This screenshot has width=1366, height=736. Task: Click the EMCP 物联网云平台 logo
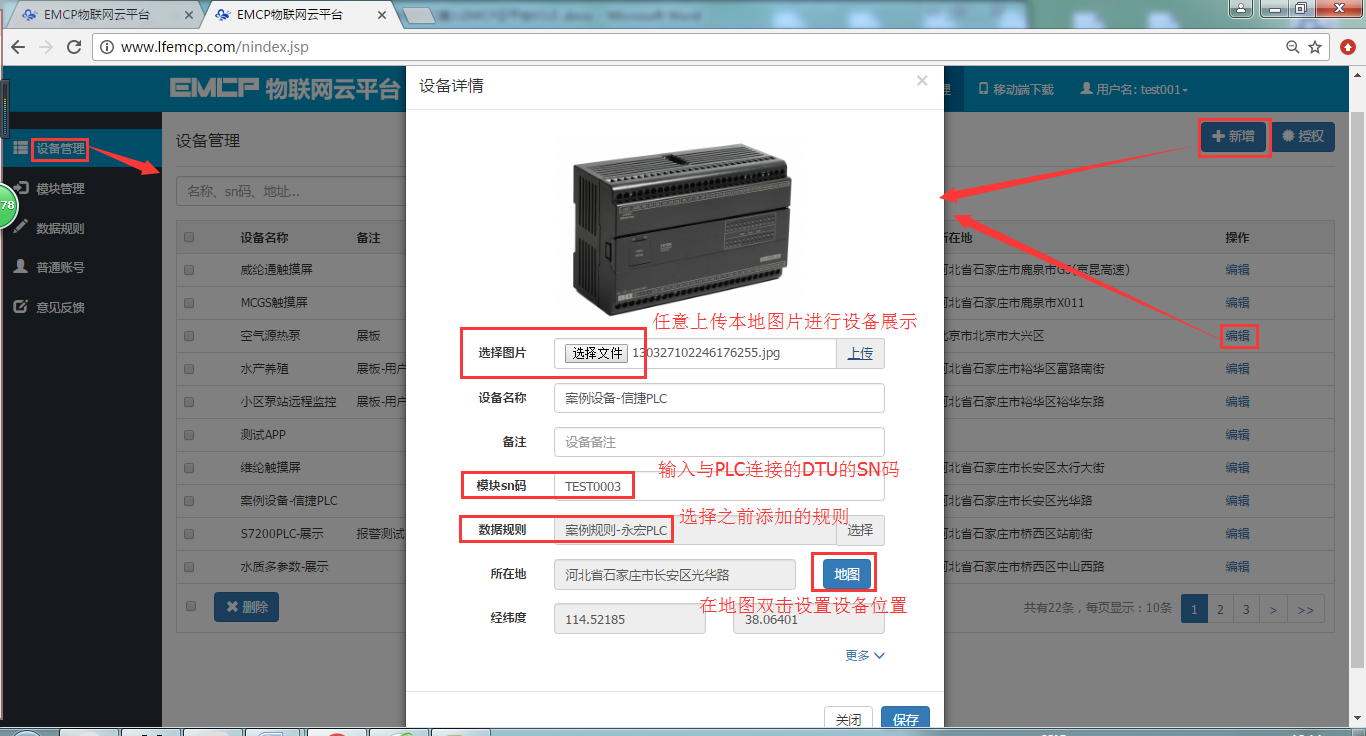pos(285,89)
